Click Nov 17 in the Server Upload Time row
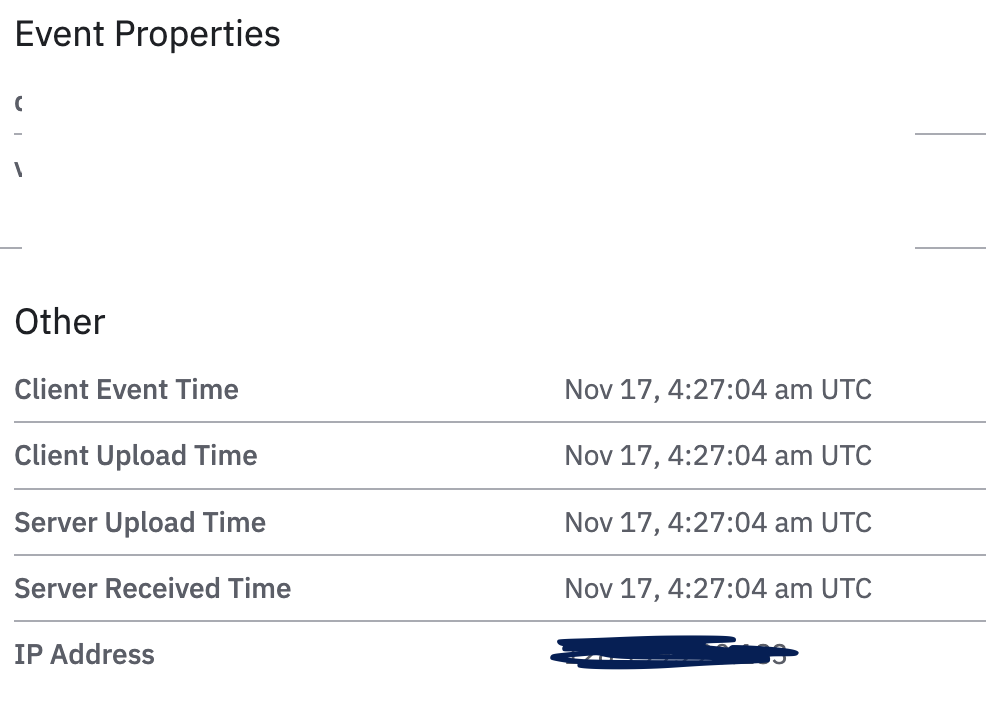Image resolution: width=986 pixels, height=706 pixels. [603, 522]
